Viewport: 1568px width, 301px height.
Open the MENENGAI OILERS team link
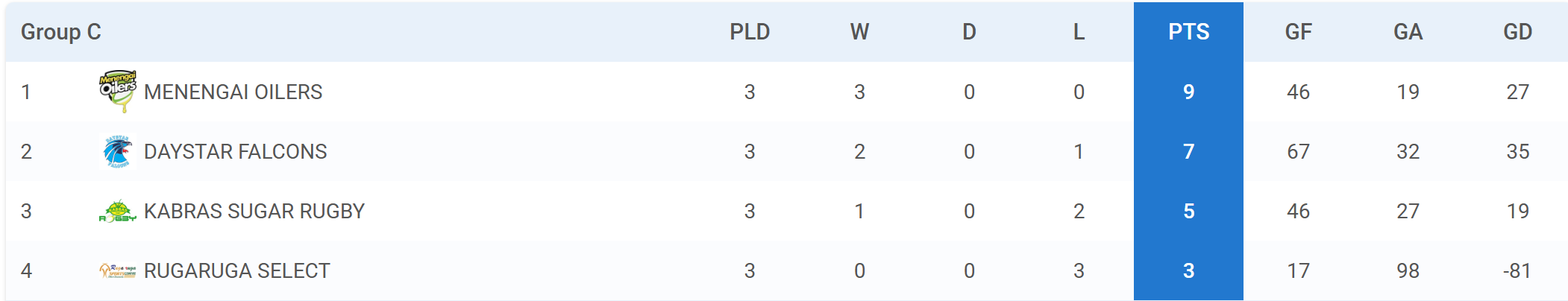click(233, 92)
